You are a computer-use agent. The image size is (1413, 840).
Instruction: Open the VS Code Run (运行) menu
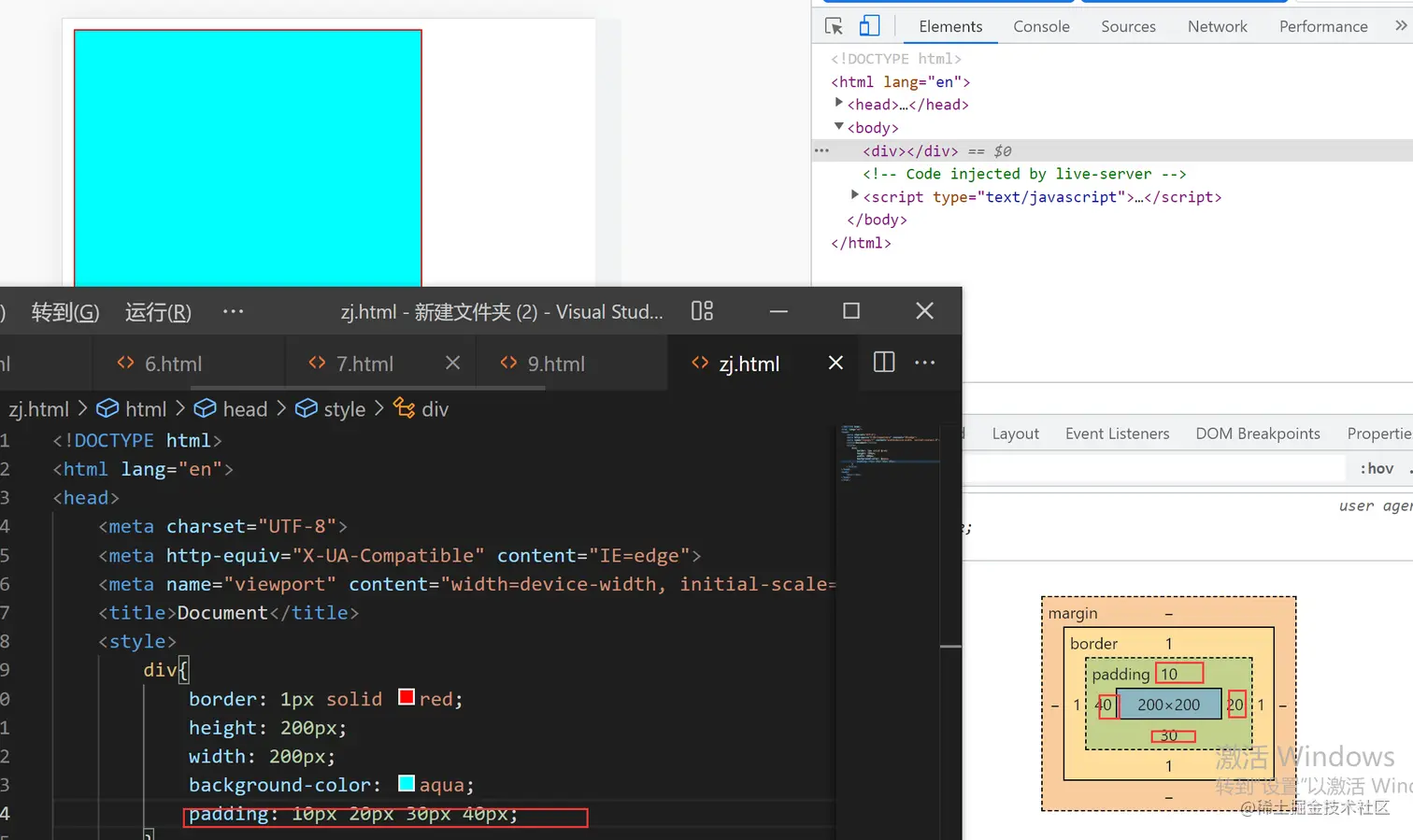click(x=158, y=312)
